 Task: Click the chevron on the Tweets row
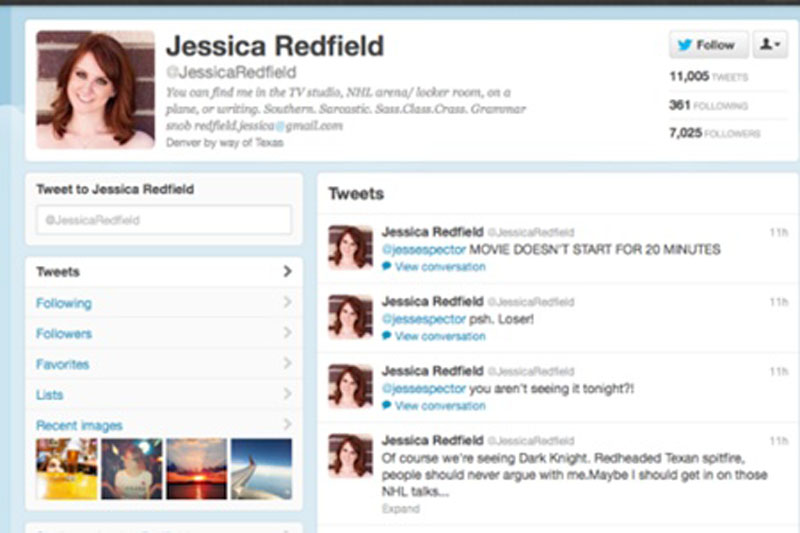point(288,271)
